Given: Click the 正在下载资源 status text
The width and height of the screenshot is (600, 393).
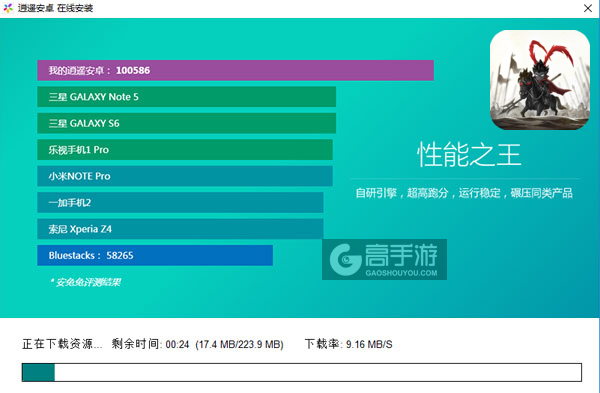Looking at the screenshot, I should point(62,344).
